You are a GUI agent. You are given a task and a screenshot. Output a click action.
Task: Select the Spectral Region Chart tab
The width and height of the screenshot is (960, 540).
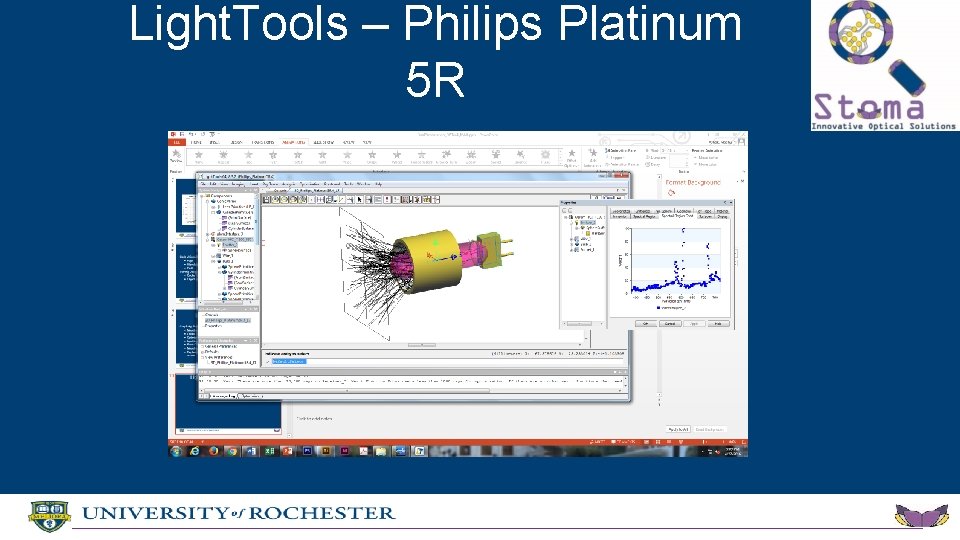(x=677, y=216)
